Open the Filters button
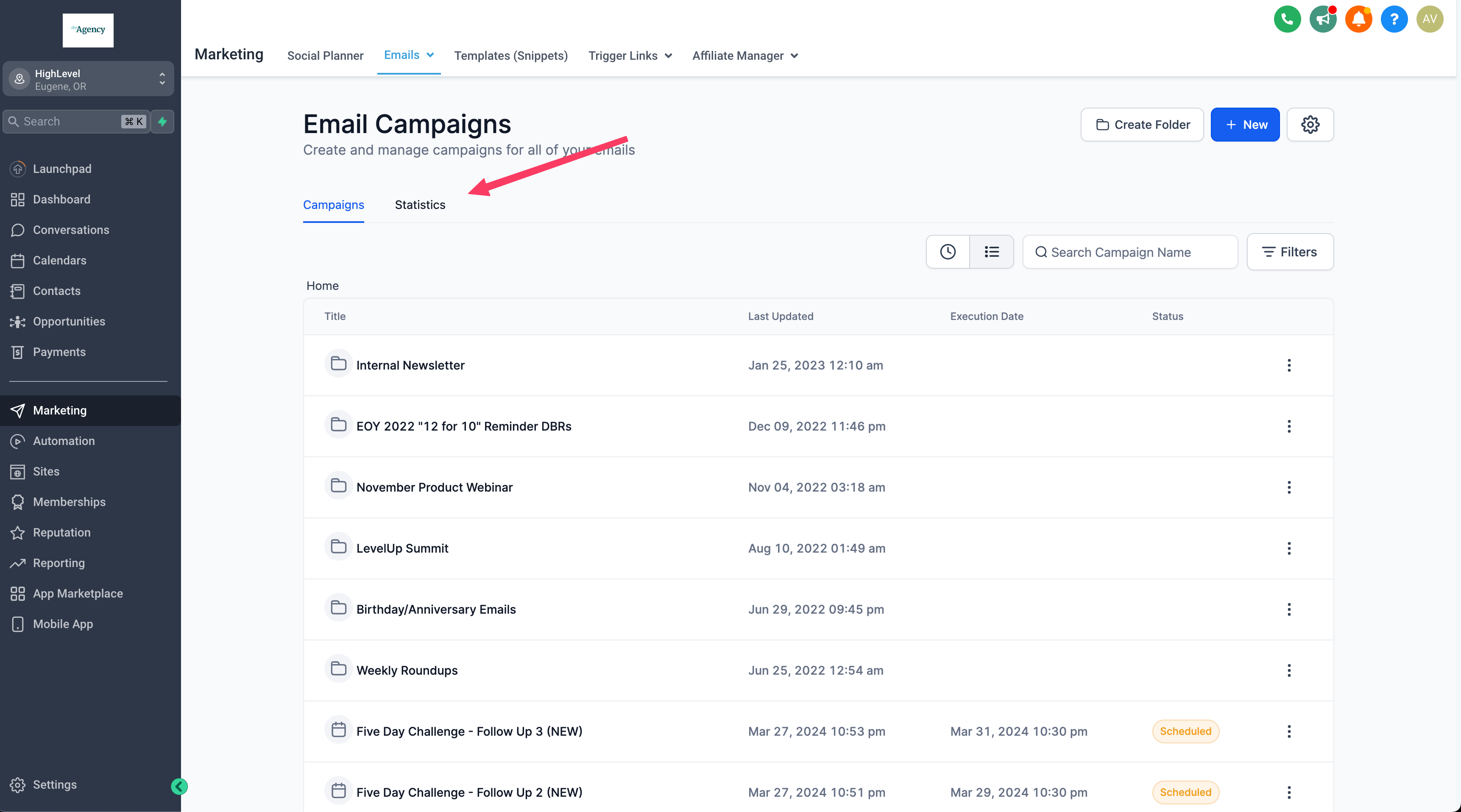Screen dimensions: 1461x812 [1290, 252]
